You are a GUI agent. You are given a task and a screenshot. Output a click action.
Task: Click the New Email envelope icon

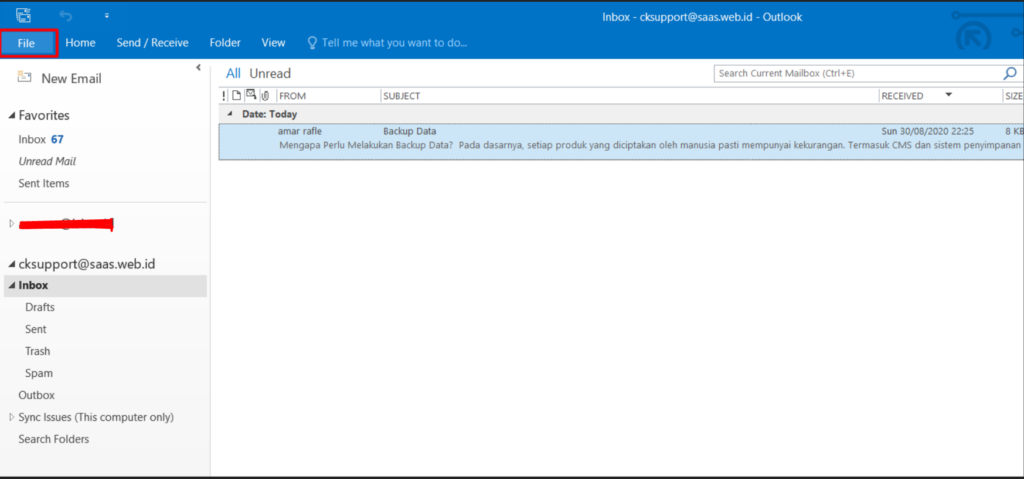pos(25,76)
